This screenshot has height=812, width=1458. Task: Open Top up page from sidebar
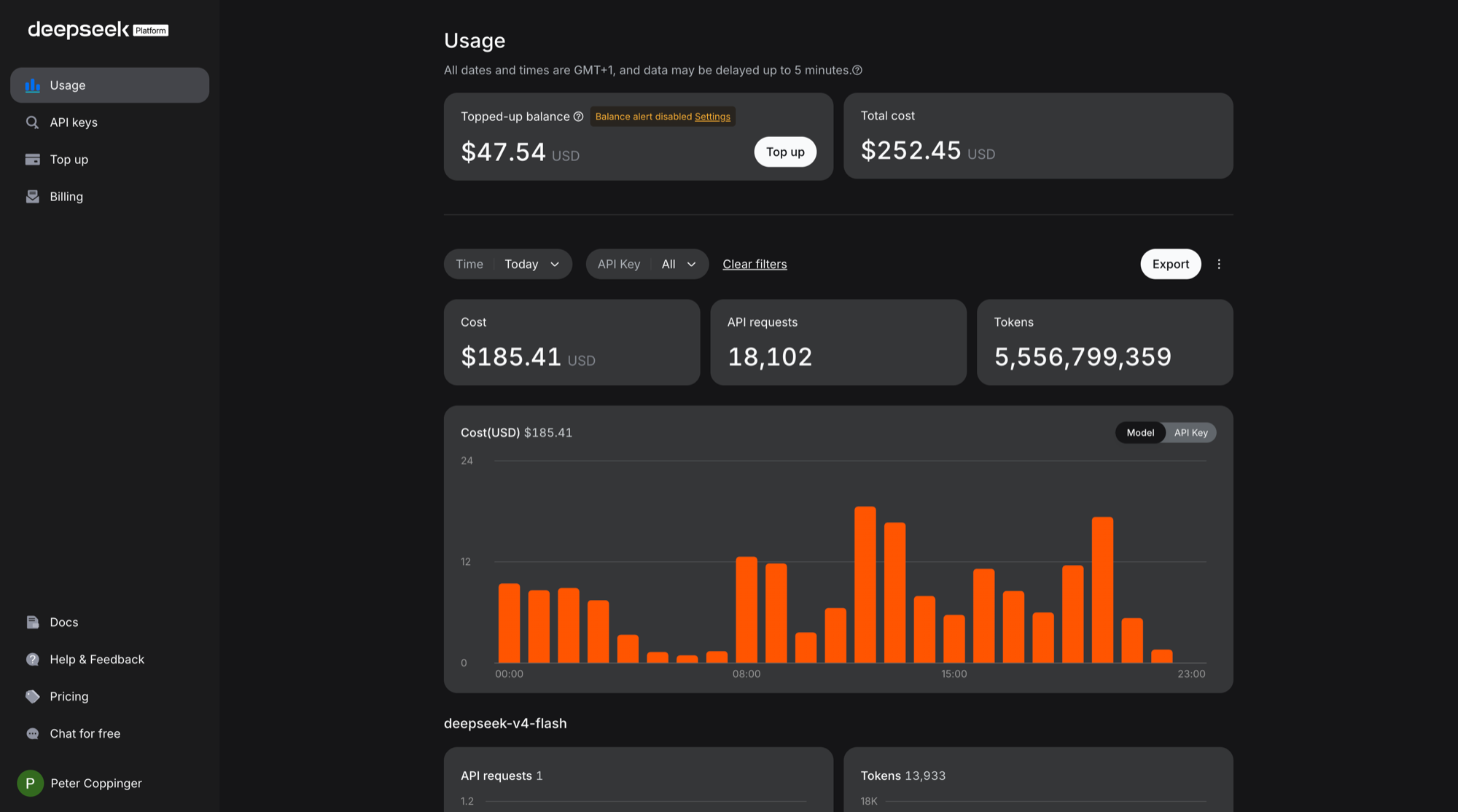[109, 160]
